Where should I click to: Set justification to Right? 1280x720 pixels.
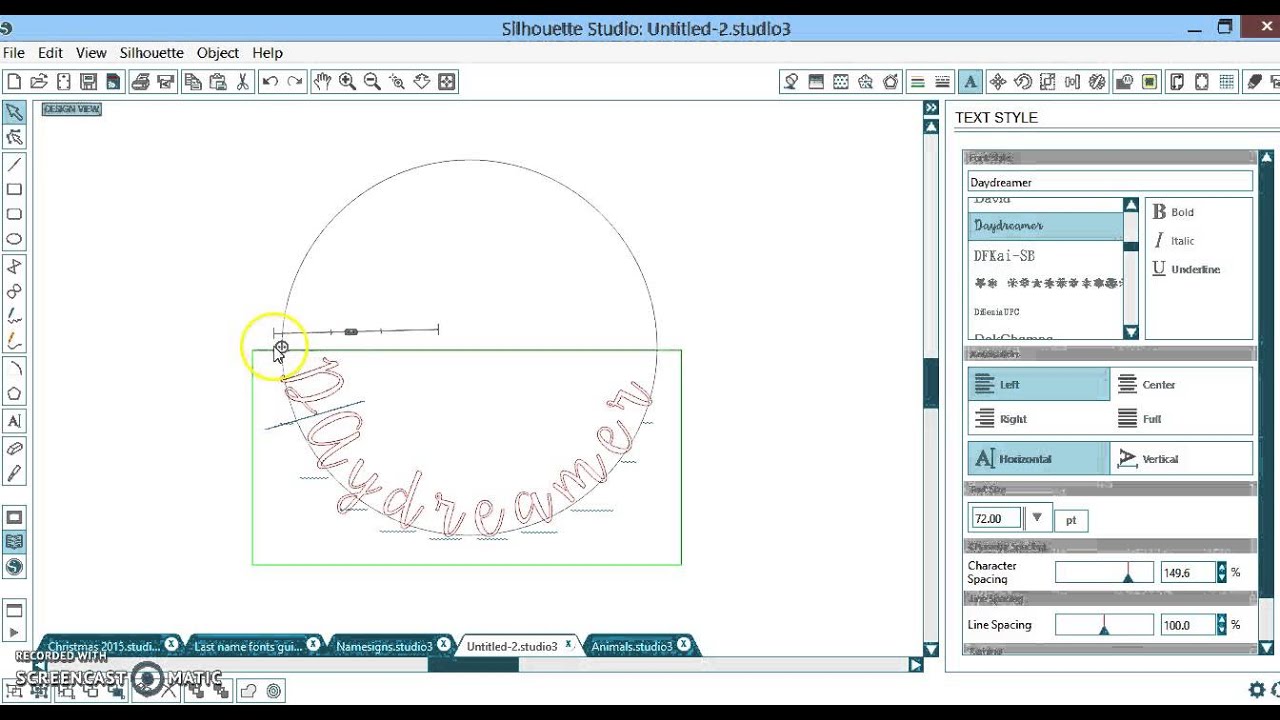click(1039, 419)
